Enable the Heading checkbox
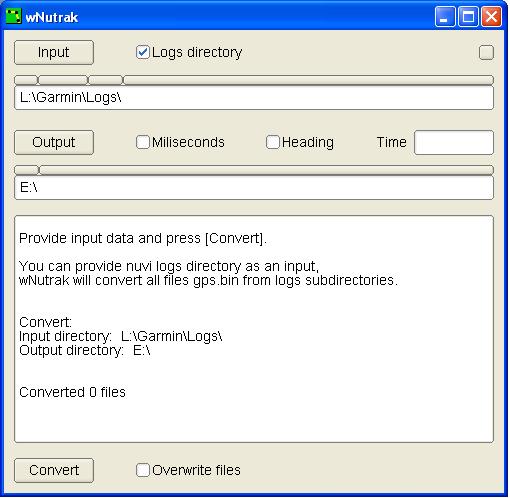 (273, 142)
